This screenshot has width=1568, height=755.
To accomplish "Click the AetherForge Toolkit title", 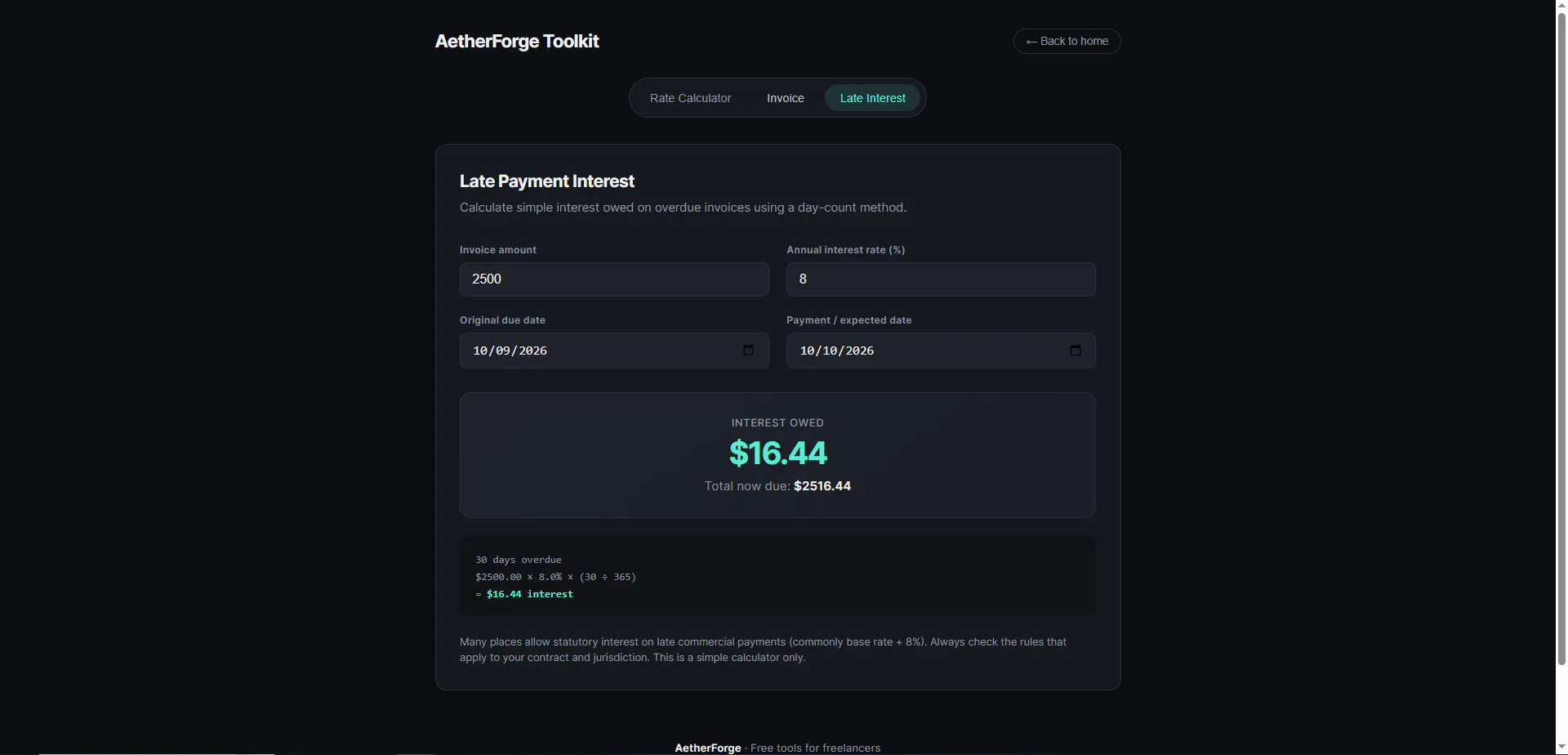I will 517,41.
